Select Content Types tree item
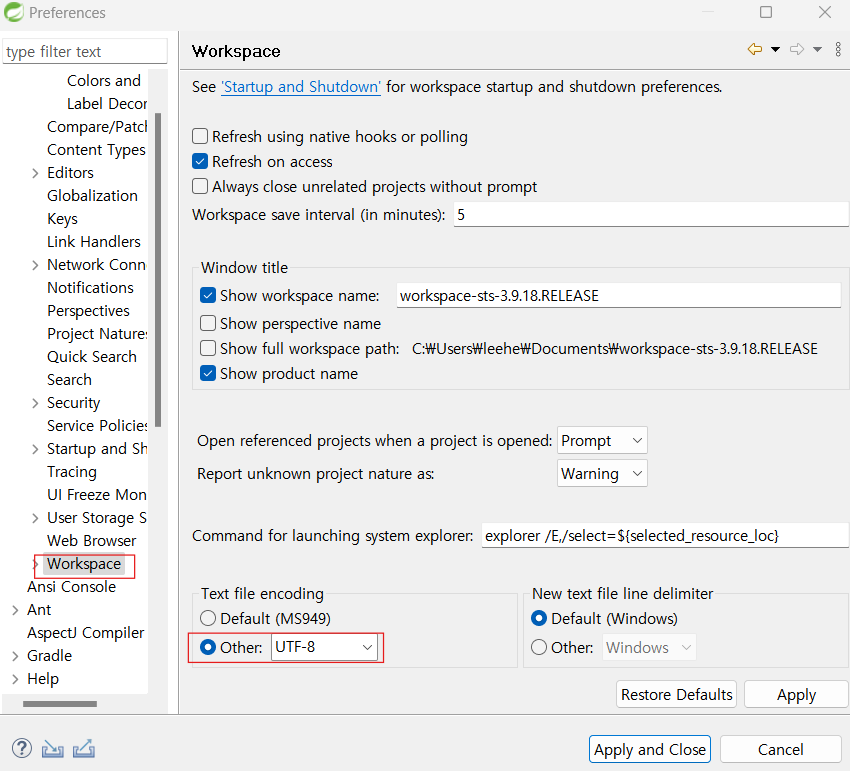 coord(96,149)
